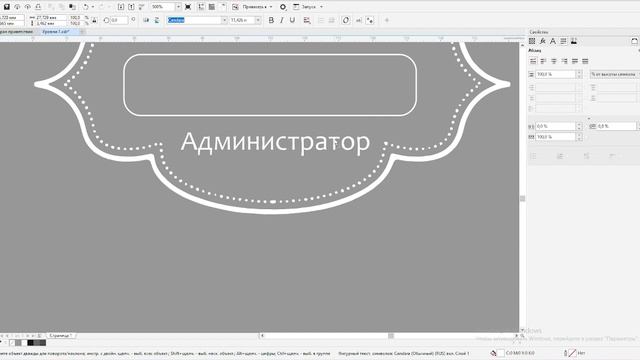Click the Import icon
Screen dimensions: 640x360
click(121, 7)
